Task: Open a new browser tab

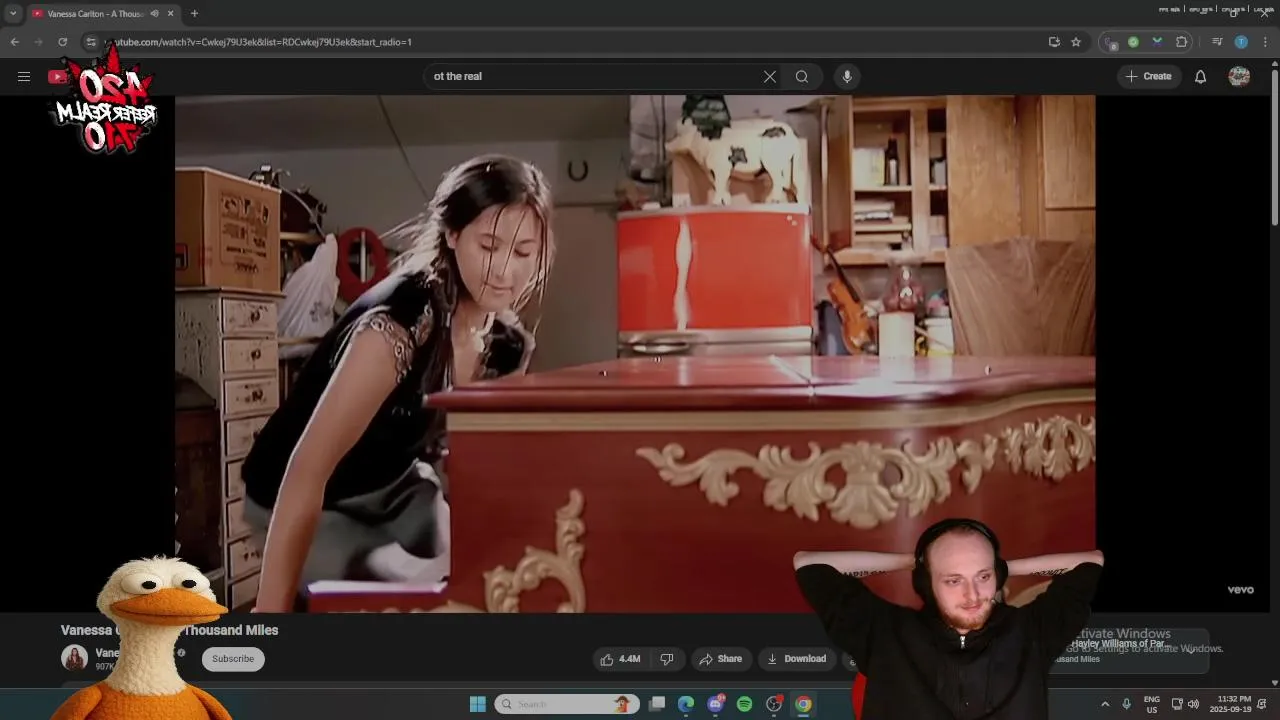Action: [x=194, y=13]
